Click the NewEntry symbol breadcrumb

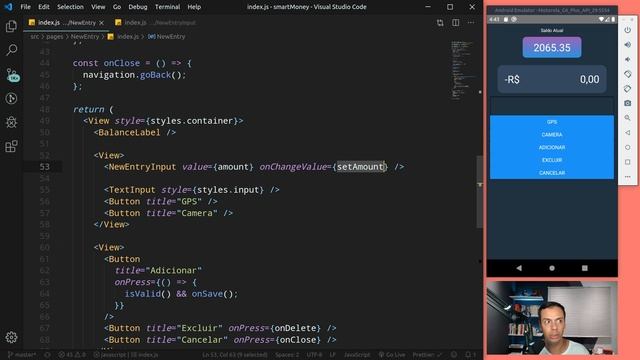[167, 37]
